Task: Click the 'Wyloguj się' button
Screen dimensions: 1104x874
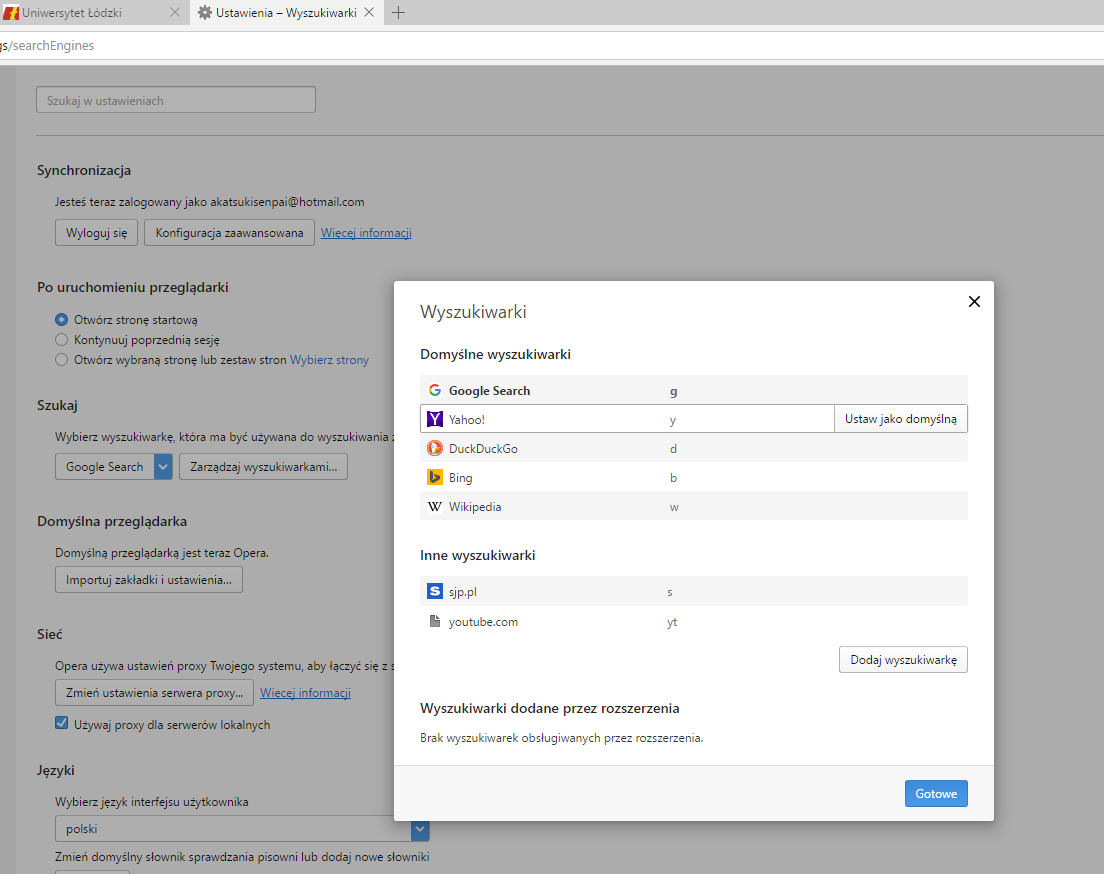Action: (96, 232)
